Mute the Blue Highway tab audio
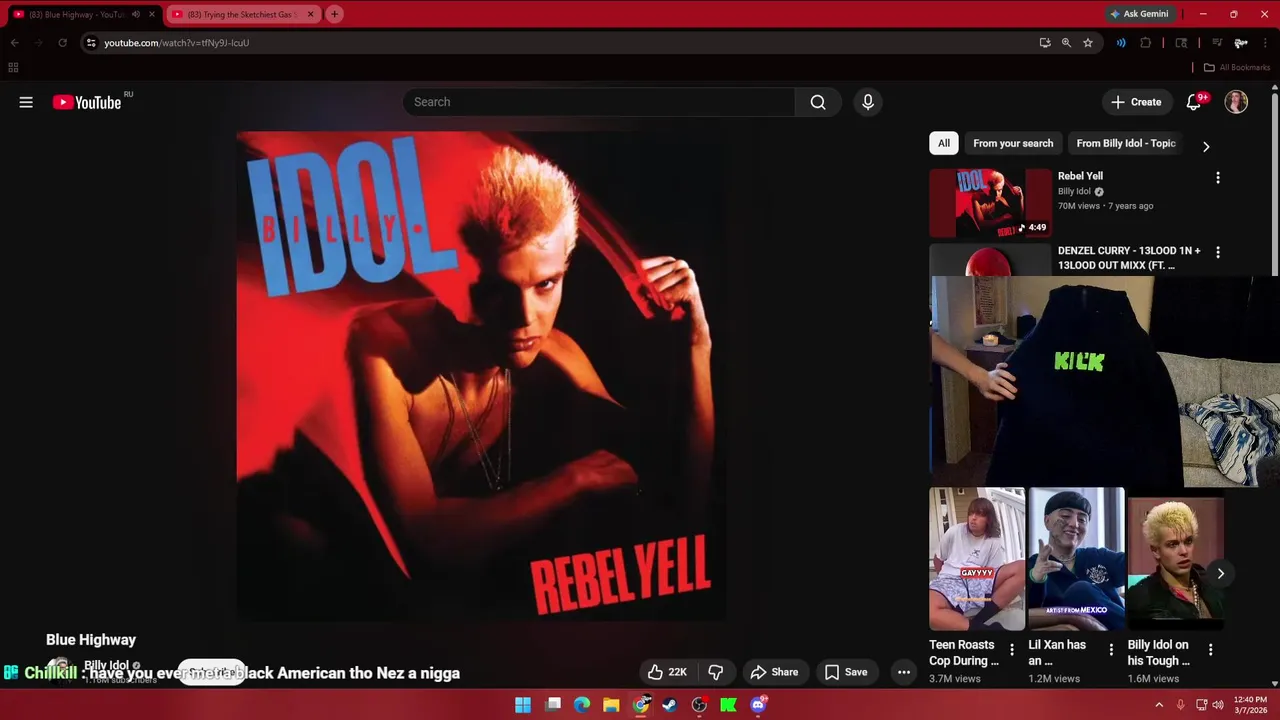1280x720 pixels. (x=136, y=14)
